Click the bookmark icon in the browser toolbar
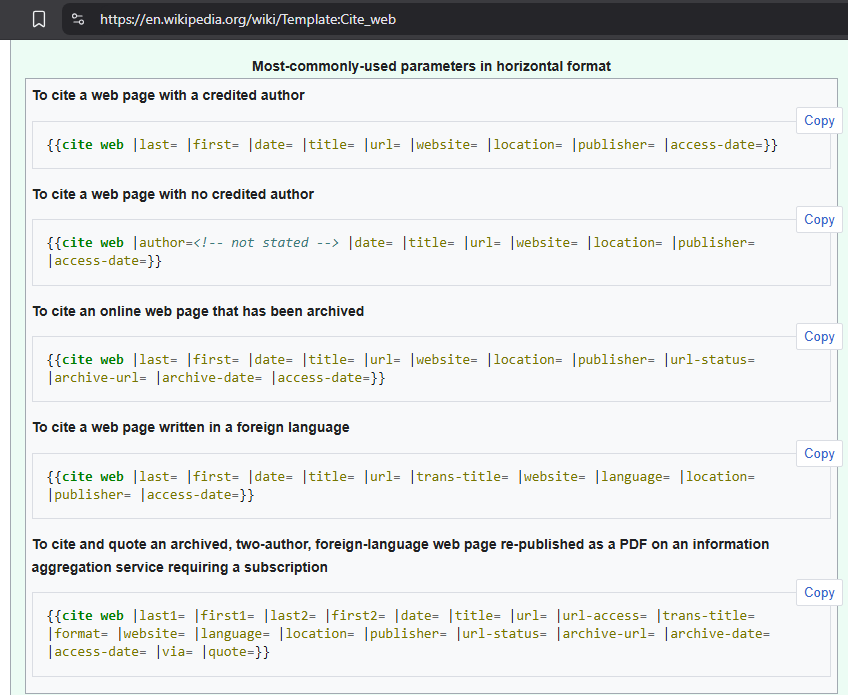The height and width of the screenshot is (695, 848). click(x=39, y=20)
